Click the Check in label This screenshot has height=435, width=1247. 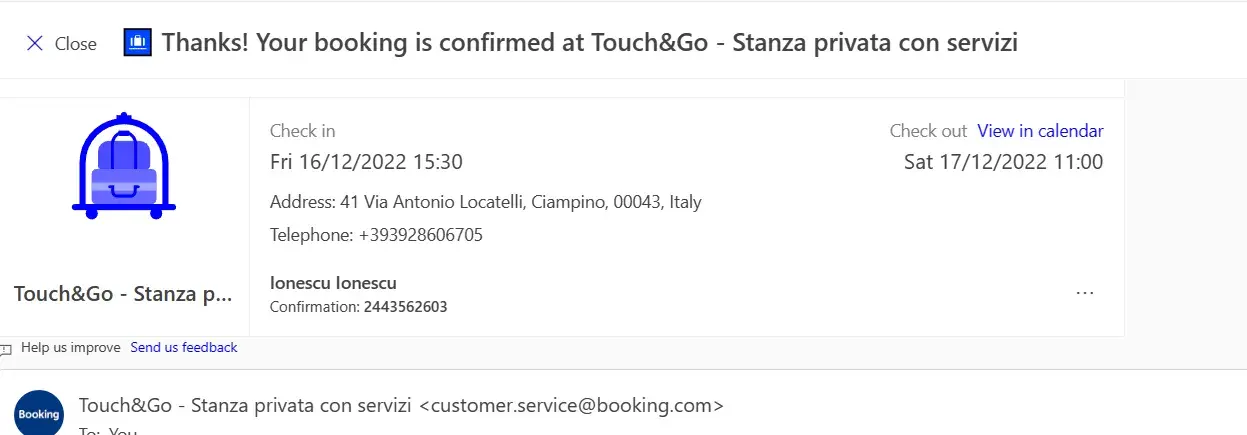[x=302, y=131]
